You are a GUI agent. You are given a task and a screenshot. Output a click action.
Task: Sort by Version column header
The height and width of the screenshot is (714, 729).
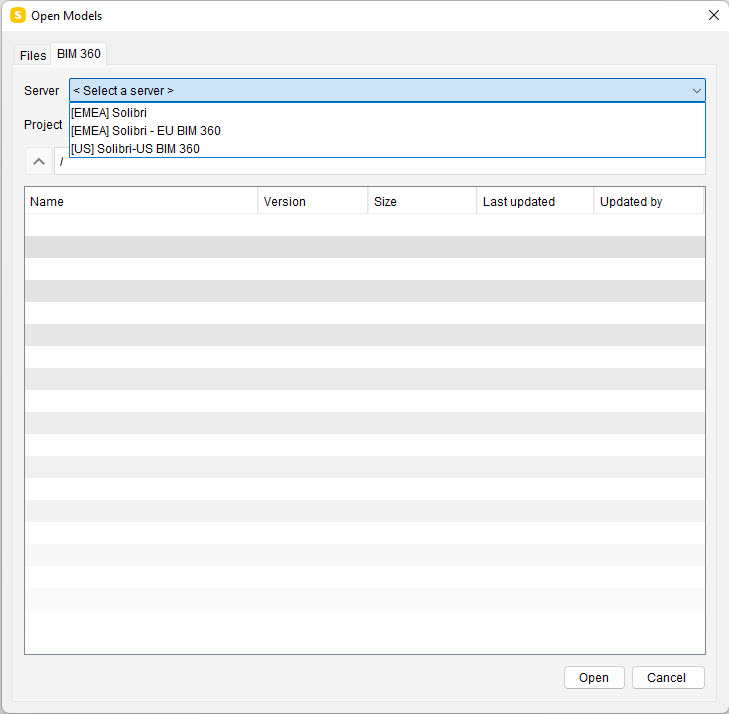(x=312, y=201)
